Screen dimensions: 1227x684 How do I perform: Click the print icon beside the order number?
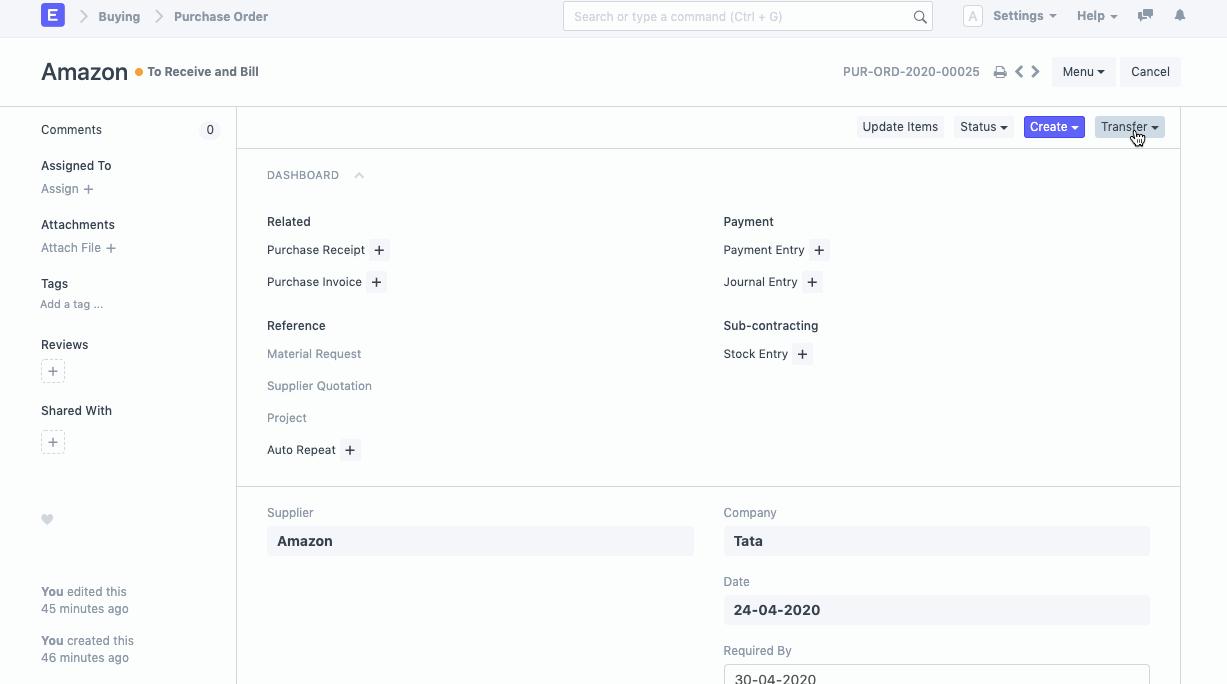pyautogui.click(x=999, y=72)
